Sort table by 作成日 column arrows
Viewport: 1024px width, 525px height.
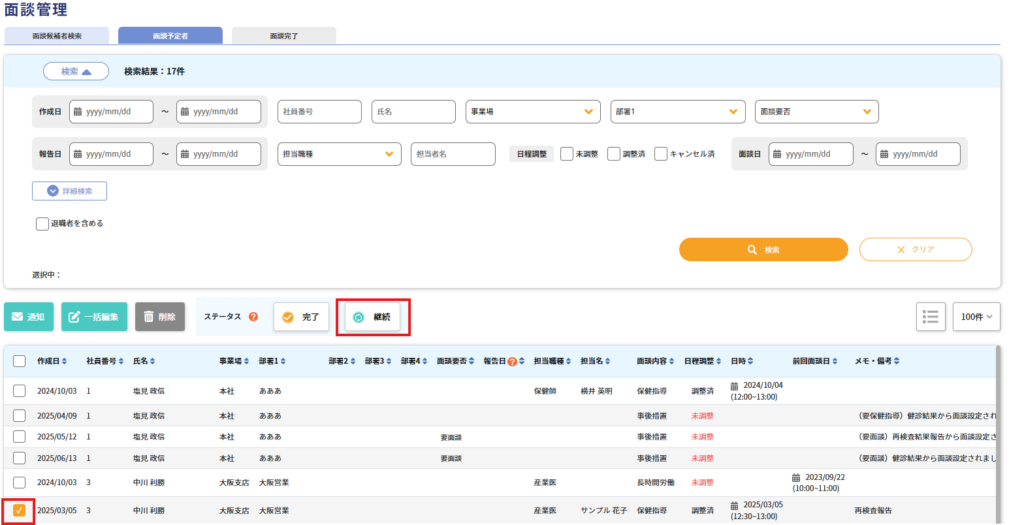[x=65, y=361]
